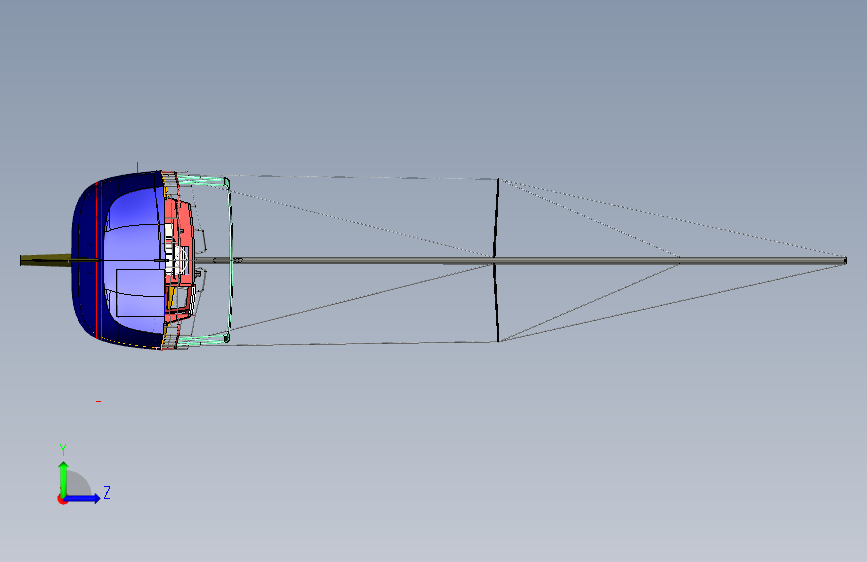This screenshot has width=867, height=562.
Task: Select the masthead tip at far right
Action: 845,260
